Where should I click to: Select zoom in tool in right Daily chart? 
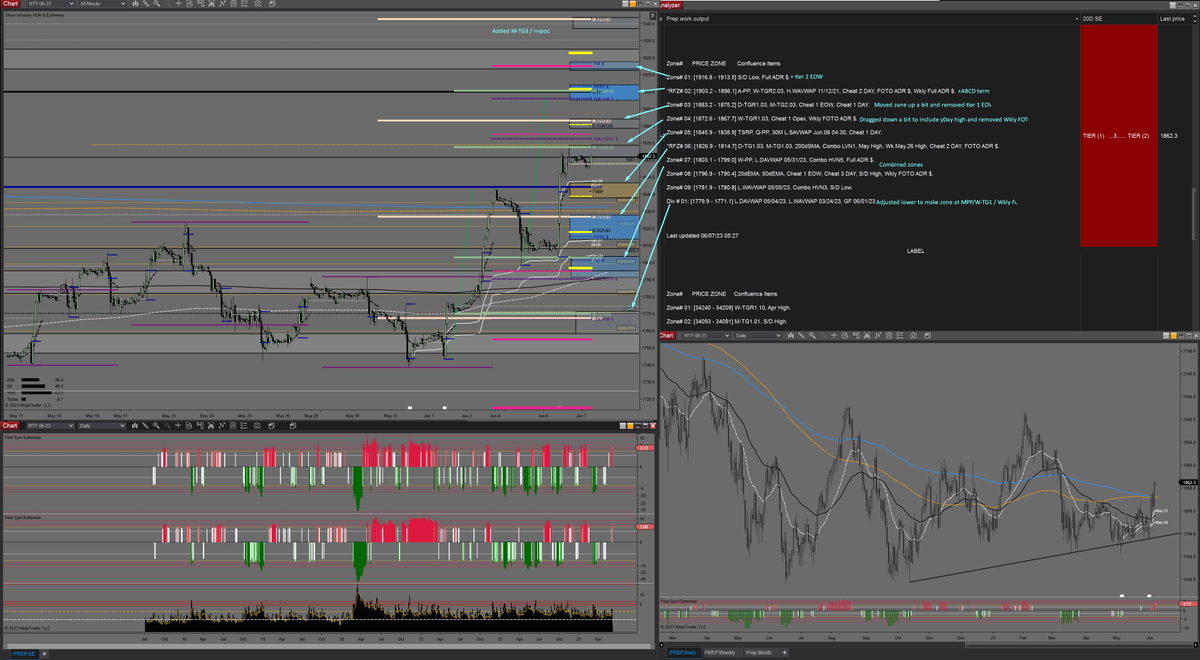click(x=812, y=336)
